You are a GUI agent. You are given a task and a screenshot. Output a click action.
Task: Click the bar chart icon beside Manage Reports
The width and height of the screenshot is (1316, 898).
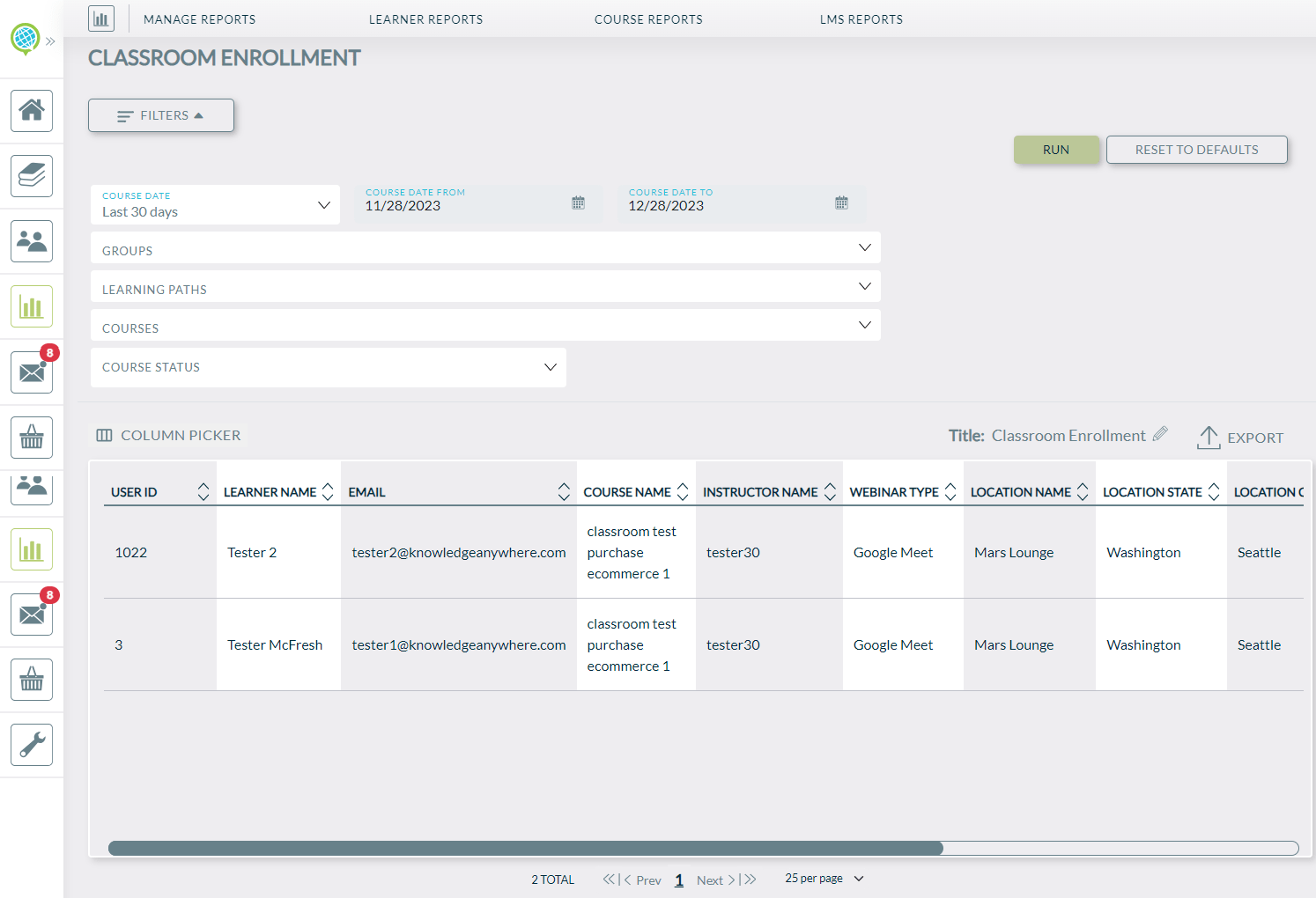coord(100,18)
